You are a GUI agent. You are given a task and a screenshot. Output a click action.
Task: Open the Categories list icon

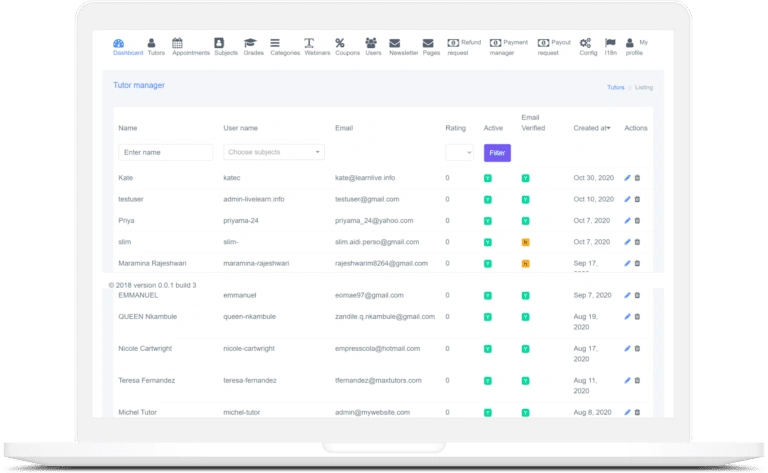click(275, 43)
